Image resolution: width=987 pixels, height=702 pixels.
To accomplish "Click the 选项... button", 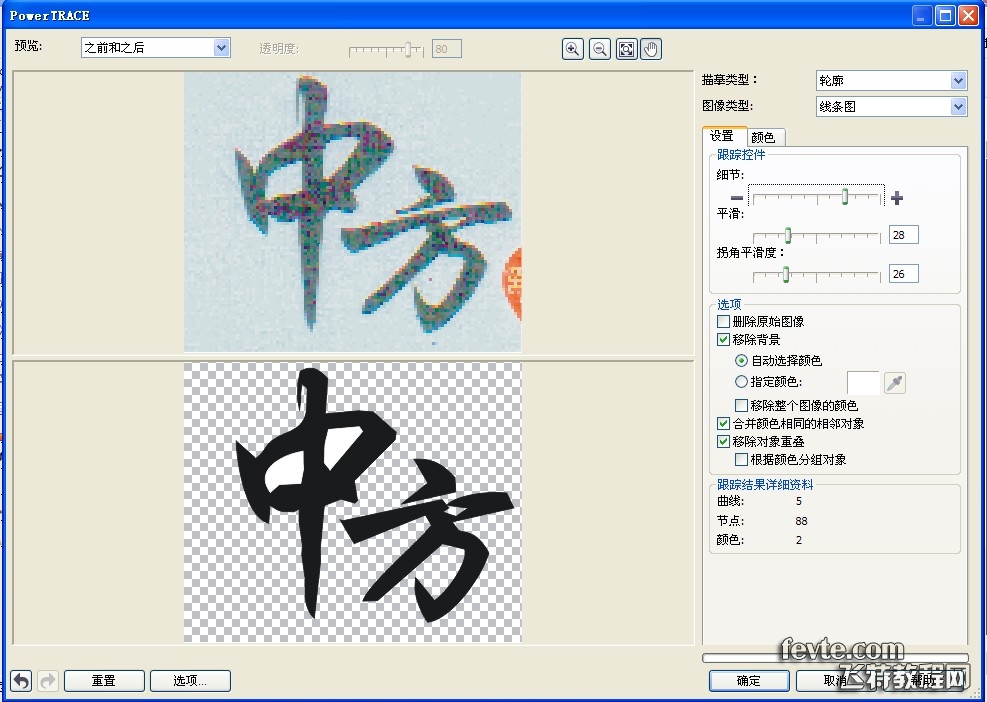I will pyautogui.click(x=190, y=681).
